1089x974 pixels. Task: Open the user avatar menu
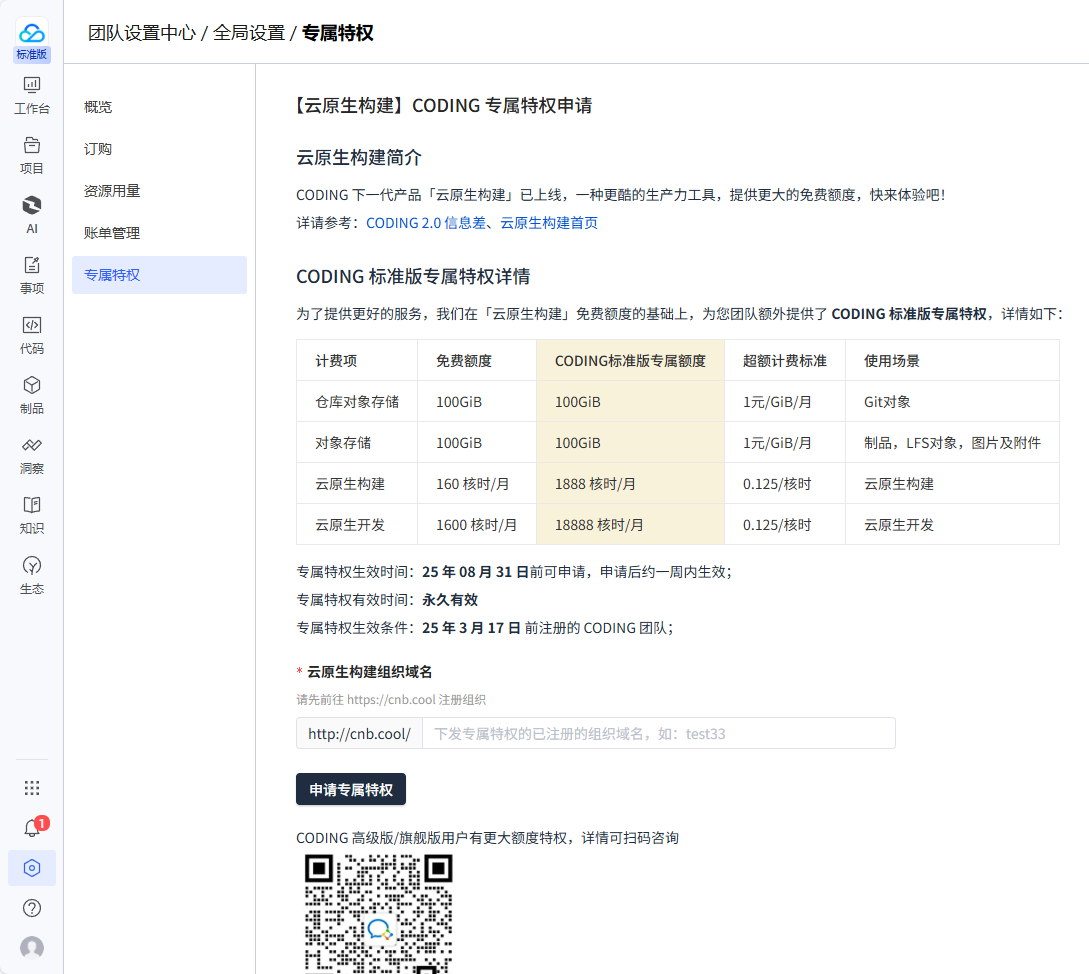click(x=32, y=948)
